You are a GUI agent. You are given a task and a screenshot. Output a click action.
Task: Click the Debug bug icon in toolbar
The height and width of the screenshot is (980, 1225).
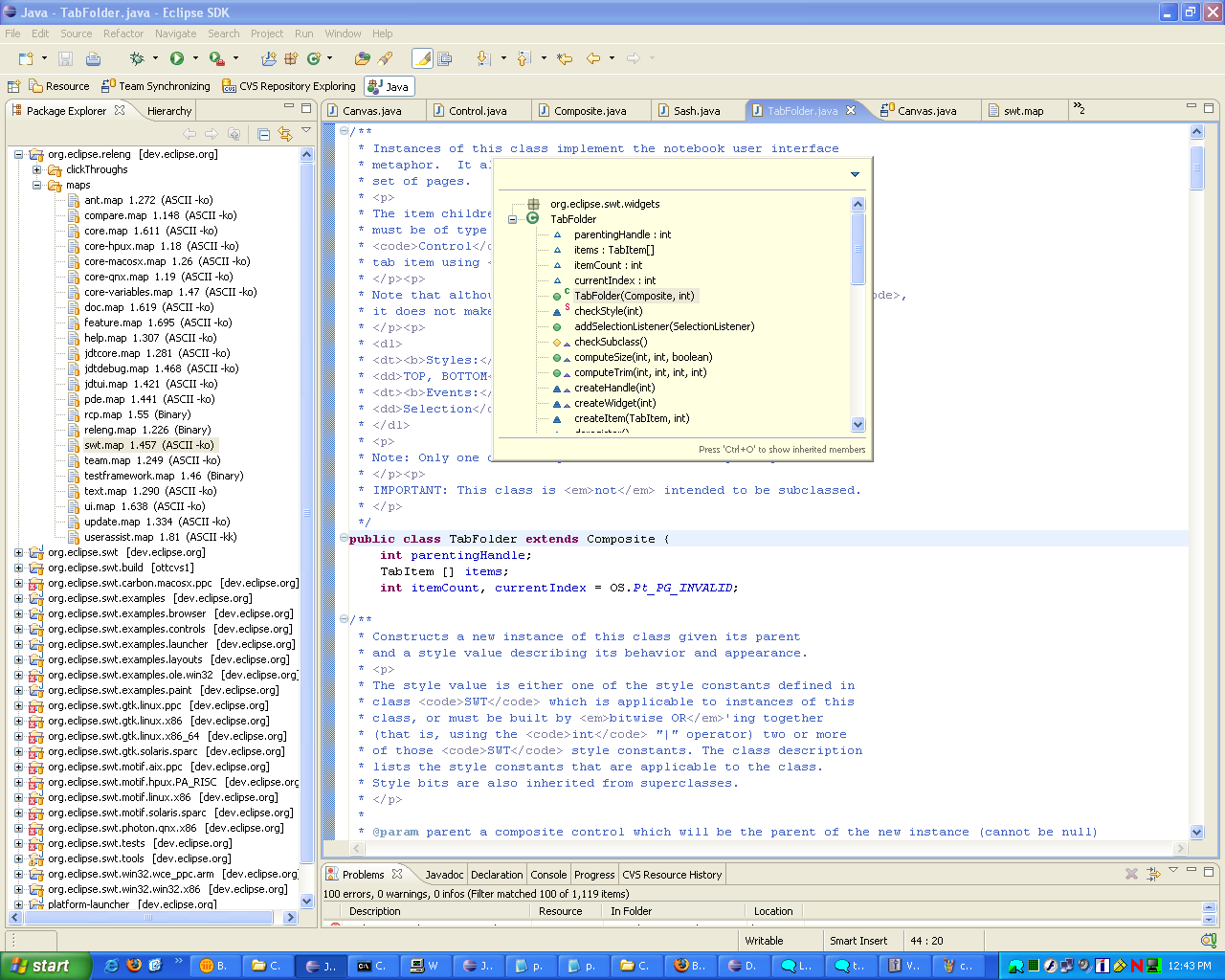pyautogui.click(x=137, y=59)
